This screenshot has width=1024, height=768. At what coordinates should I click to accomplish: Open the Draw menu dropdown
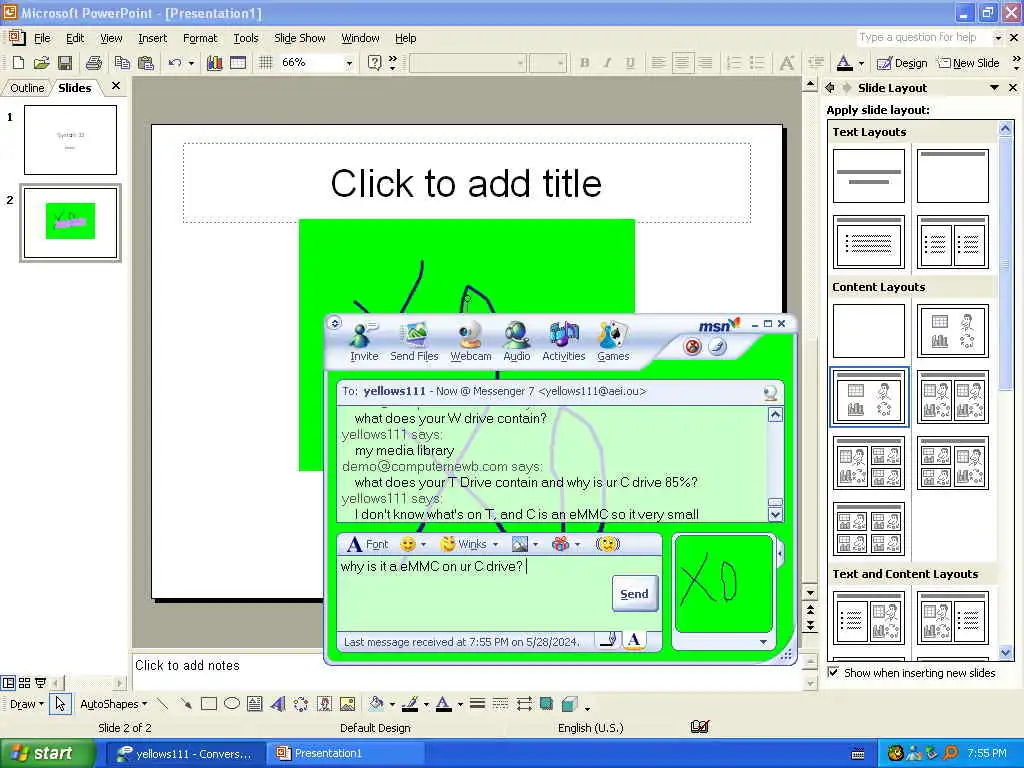(x=27, y=704)
